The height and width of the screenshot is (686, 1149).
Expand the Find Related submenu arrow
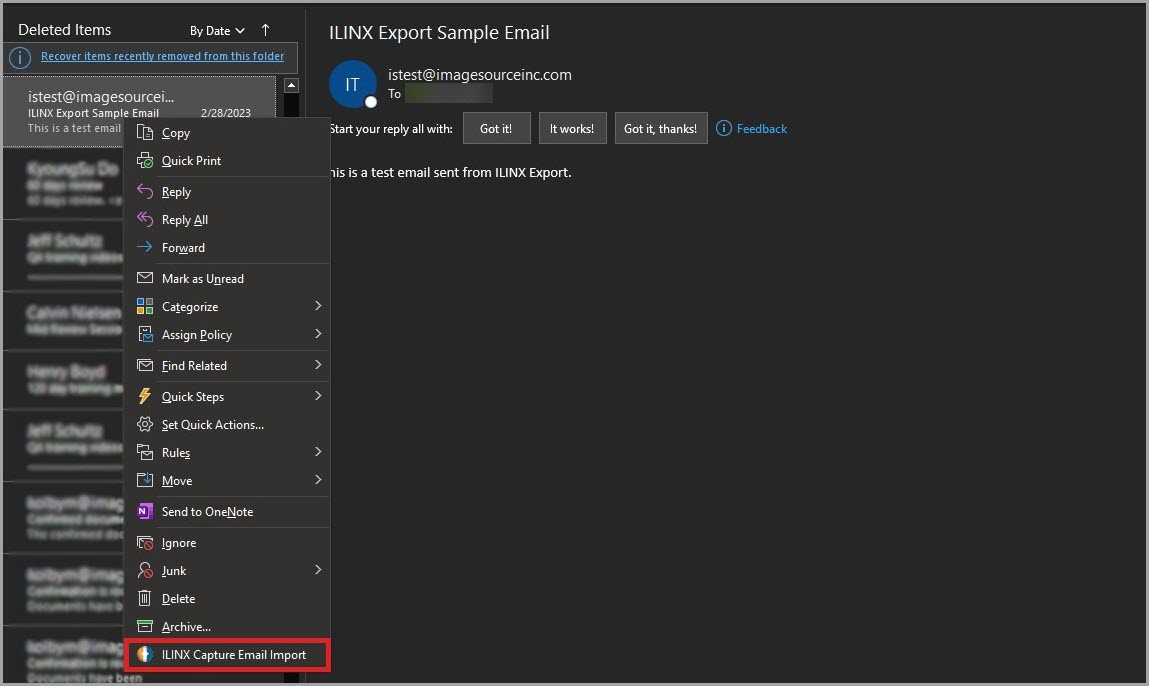(318, 364)
